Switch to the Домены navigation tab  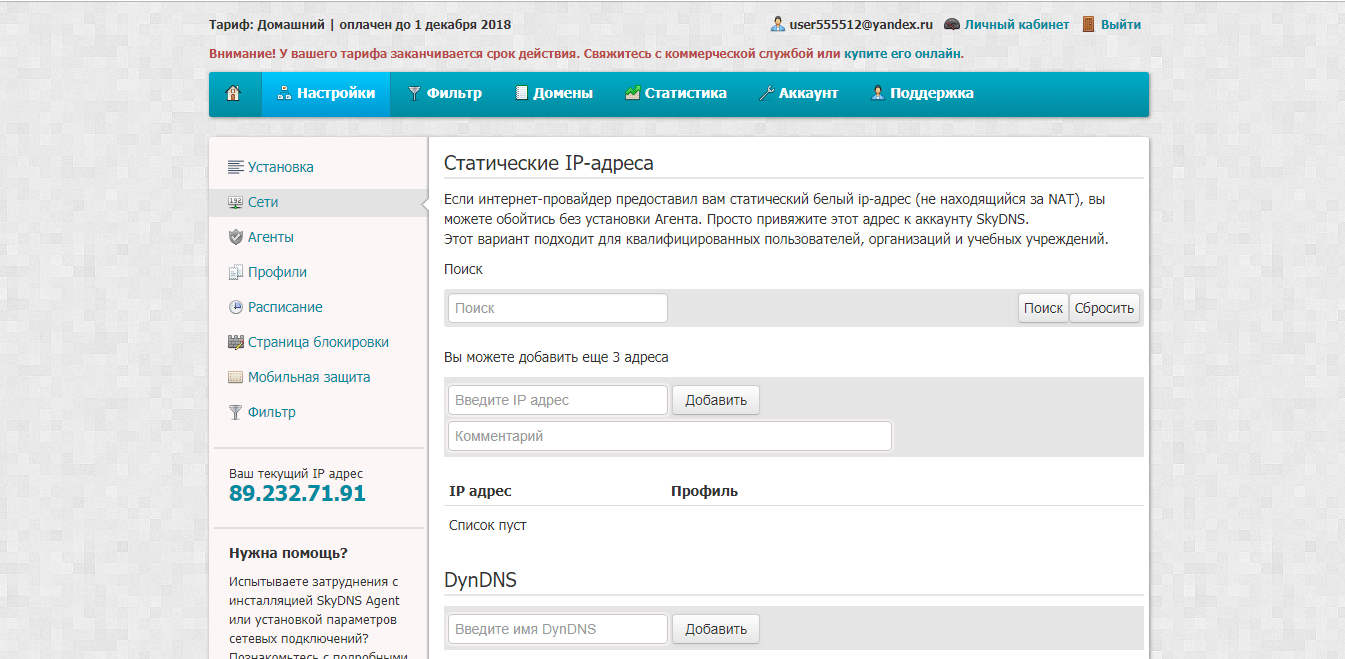(x=553, y=94)
